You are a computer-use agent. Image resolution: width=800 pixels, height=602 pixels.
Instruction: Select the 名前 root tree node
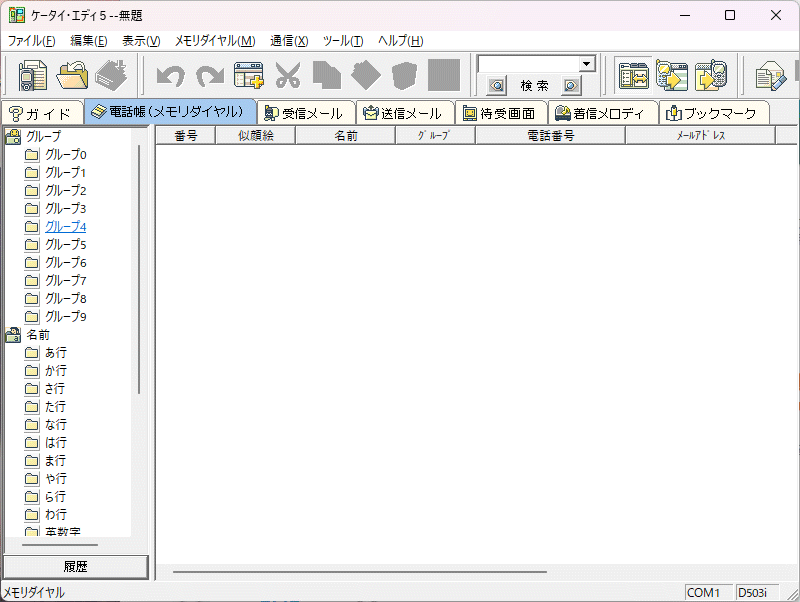(37, 335)
